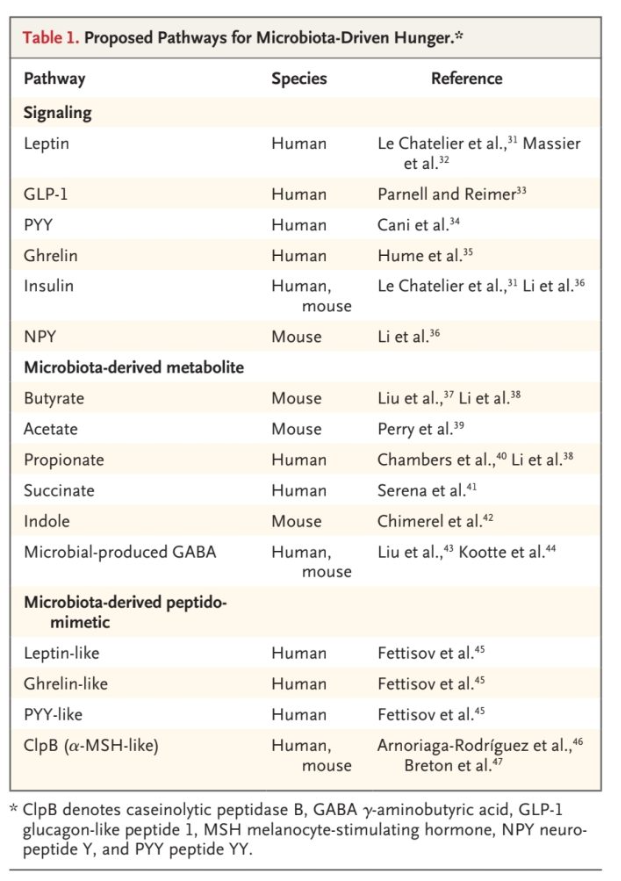This screenshot has width=621, height=881.
Task: Open the Serena et al. reference 41
Action: (x=427, y=491)
